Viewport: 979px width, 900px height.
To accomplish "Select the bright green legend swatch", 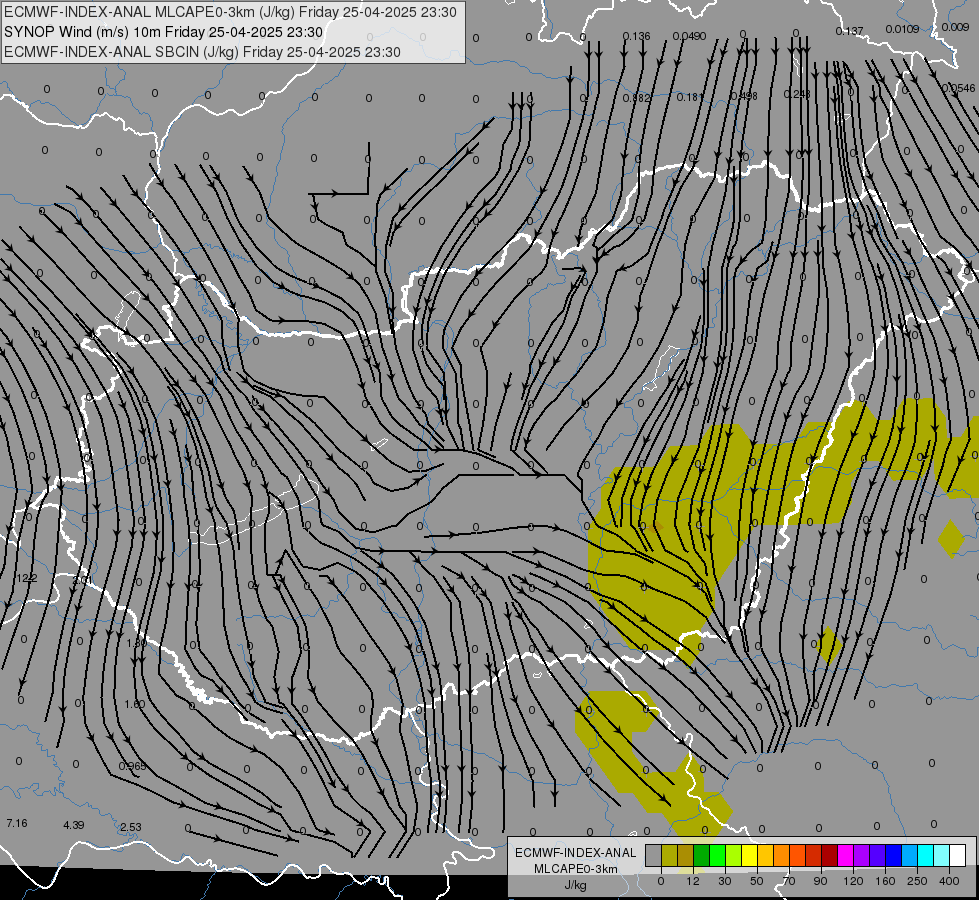I will tap(718, 855).
